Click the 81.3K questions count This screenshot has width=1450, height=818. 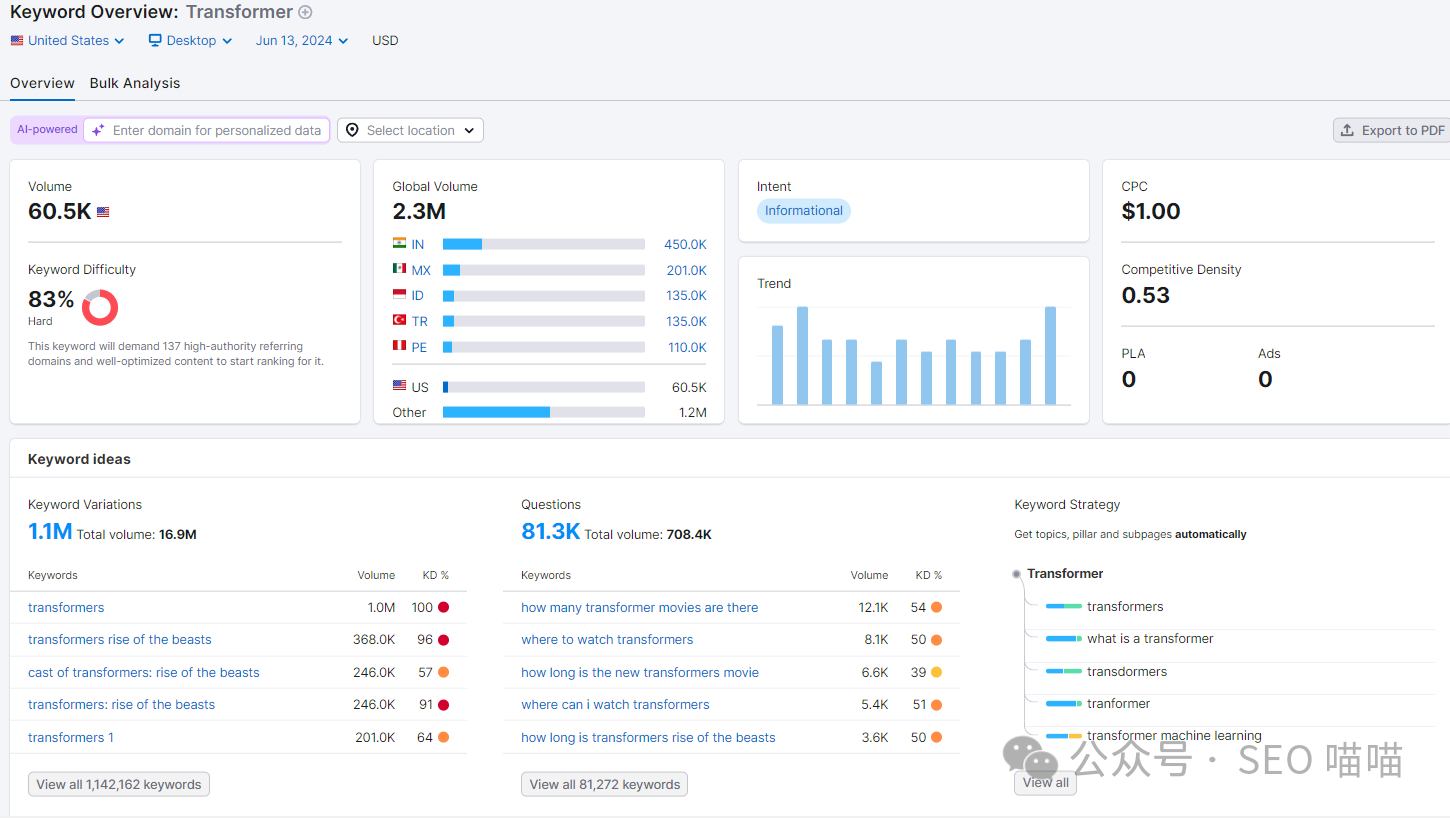[x=550, y=532]
